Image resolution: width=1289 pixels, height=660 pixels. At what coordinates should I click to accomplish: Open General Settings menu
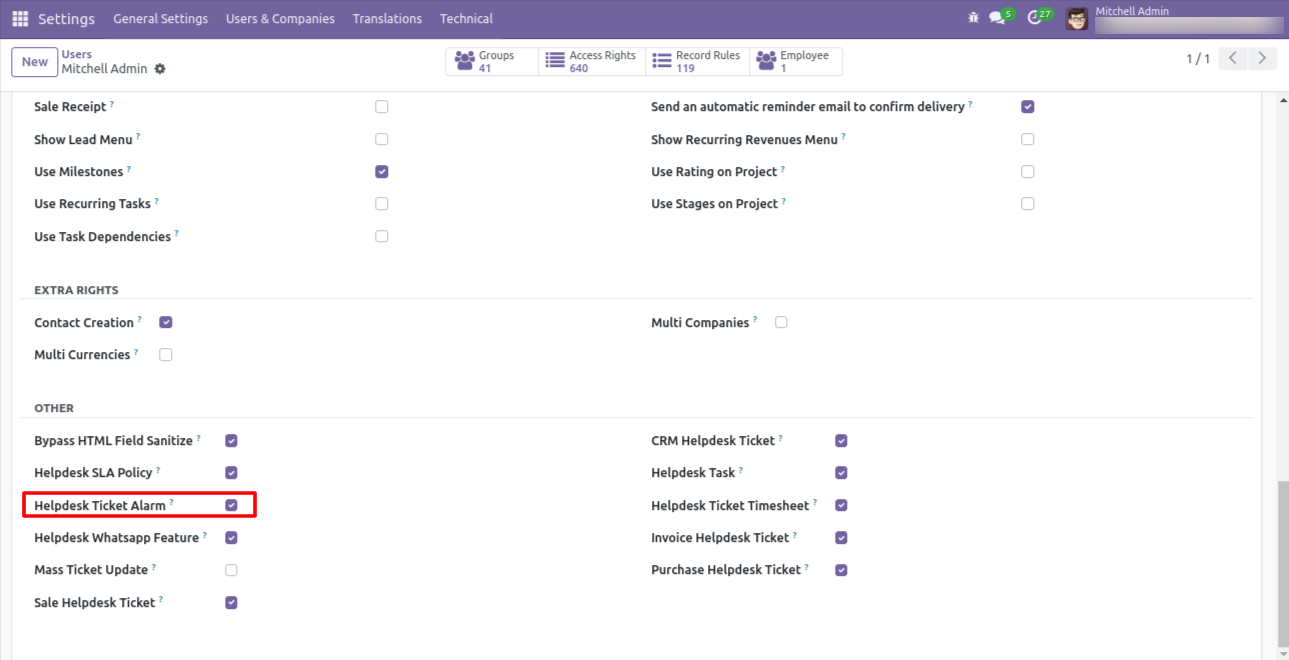(161, 19)
